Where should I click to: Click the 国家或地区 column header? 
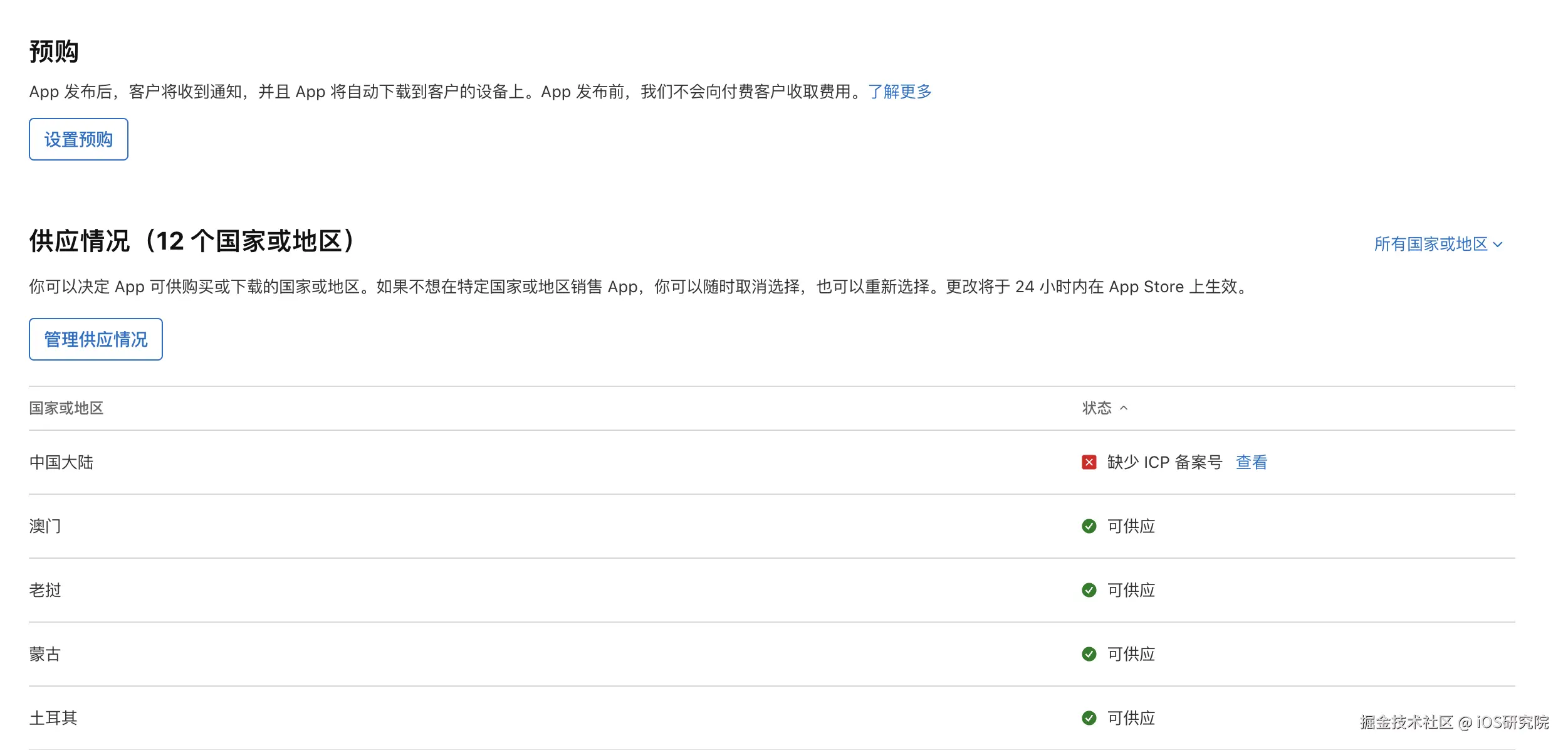[66, 408]
